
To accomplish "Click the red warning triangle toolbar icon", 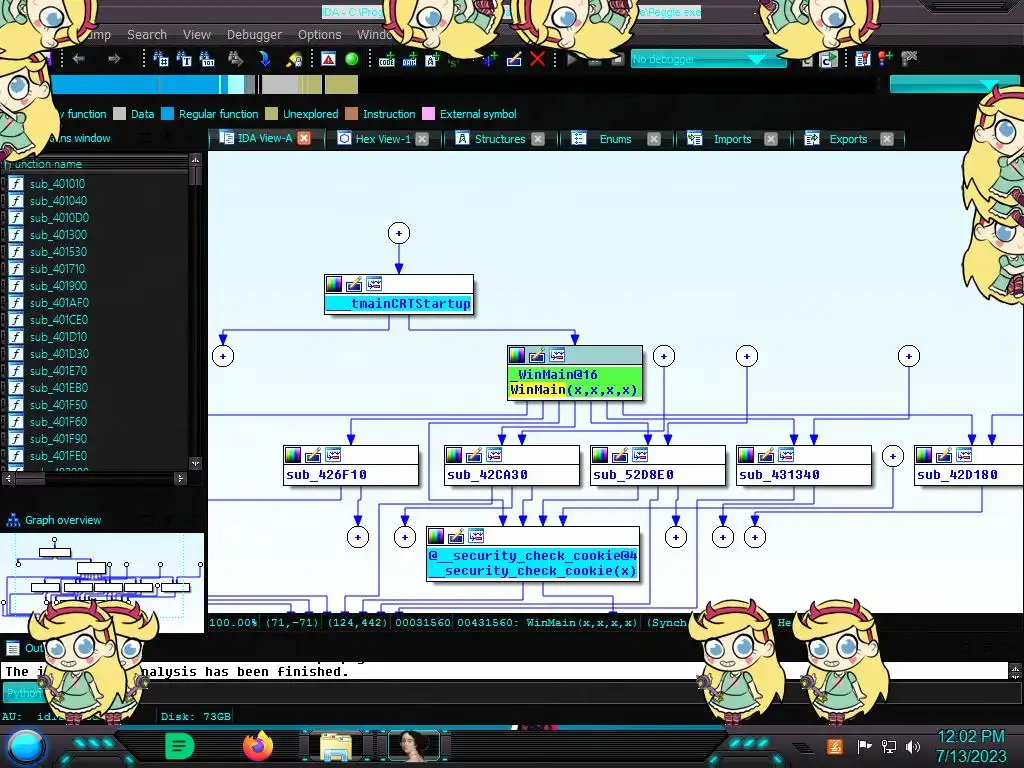I will click(328, 59).
